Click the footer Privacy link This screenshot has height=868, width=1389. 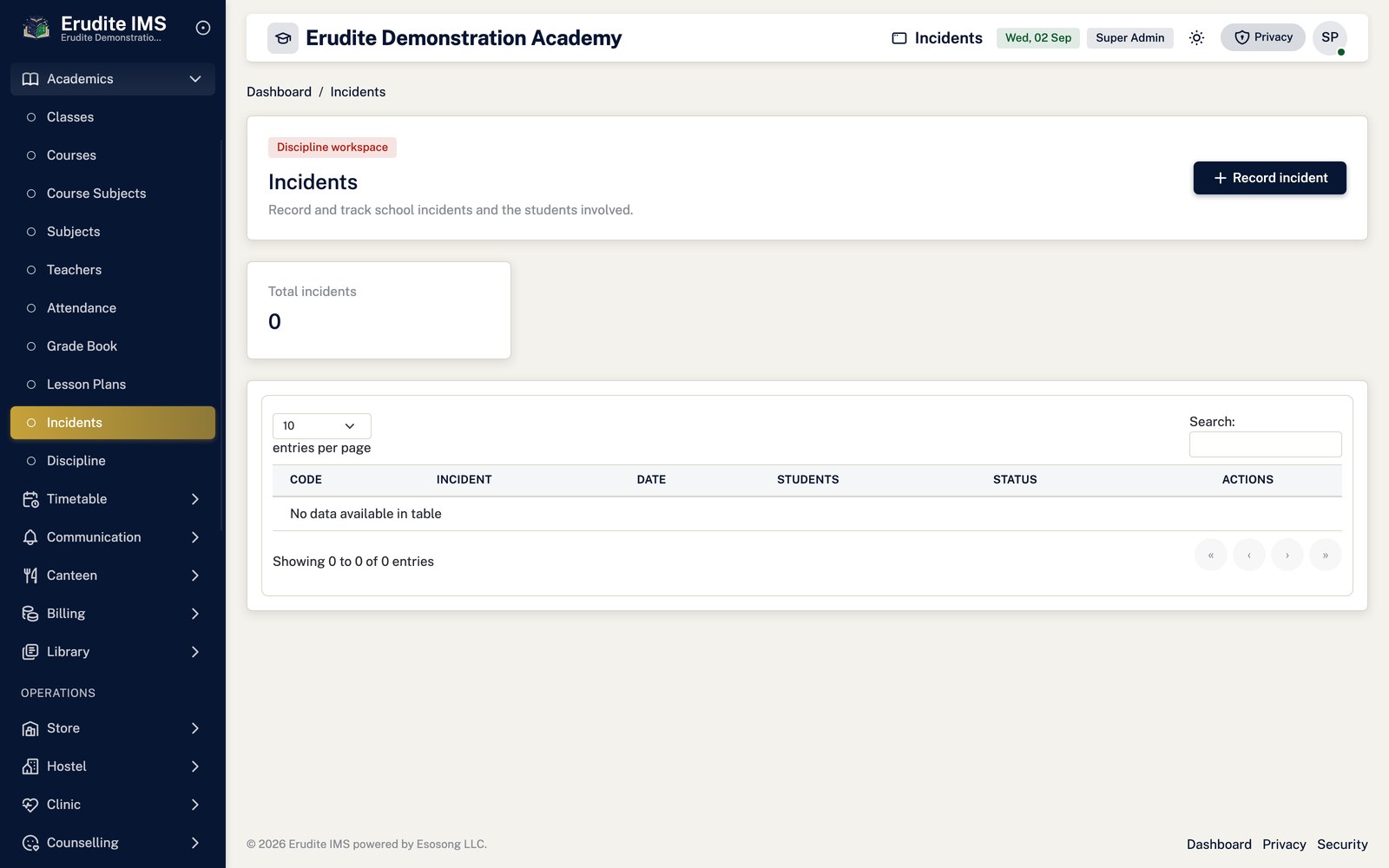(x=1284, y=845)
